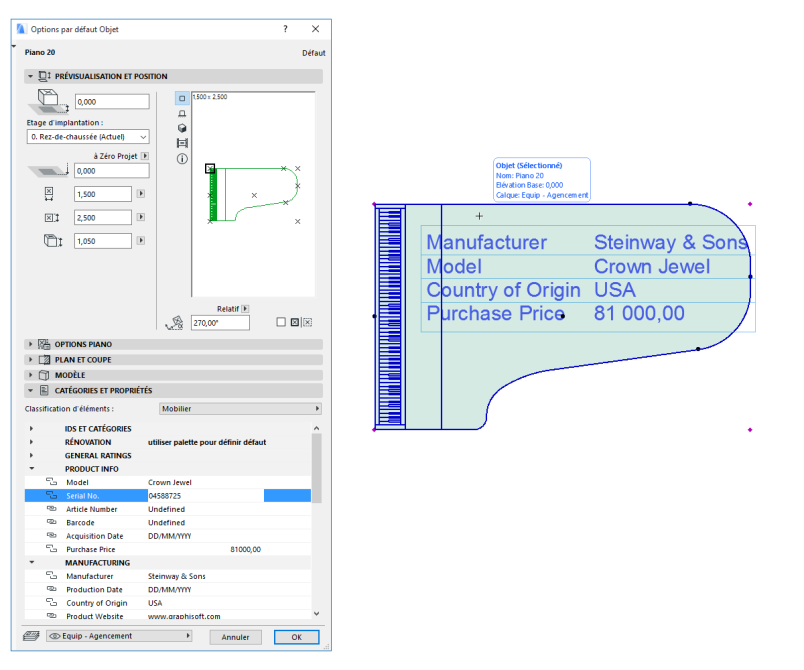Image resolution: width=804 pixels, height=670 pixels.
Task: Click the properties list vertical scrollbar thumb
Action: coord(316,468)
